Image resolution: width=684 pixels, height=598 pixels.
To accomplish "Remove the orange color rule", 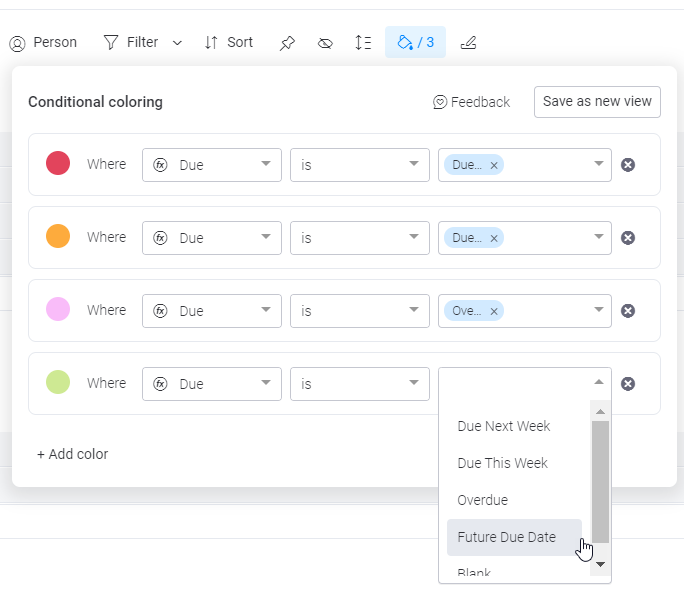I will tap(628, 238).
